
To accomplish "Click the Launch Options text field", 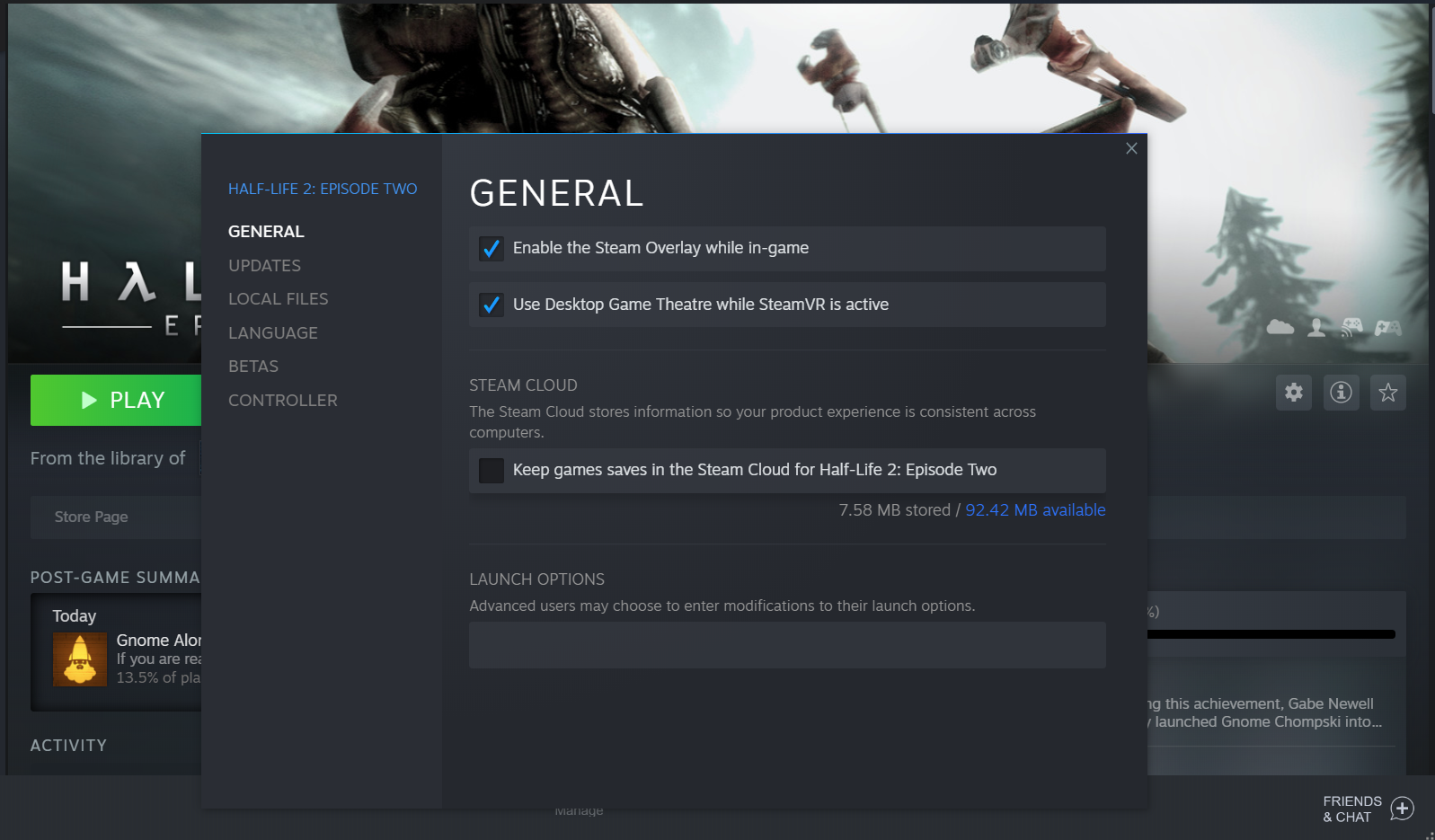I will [787, 645].
